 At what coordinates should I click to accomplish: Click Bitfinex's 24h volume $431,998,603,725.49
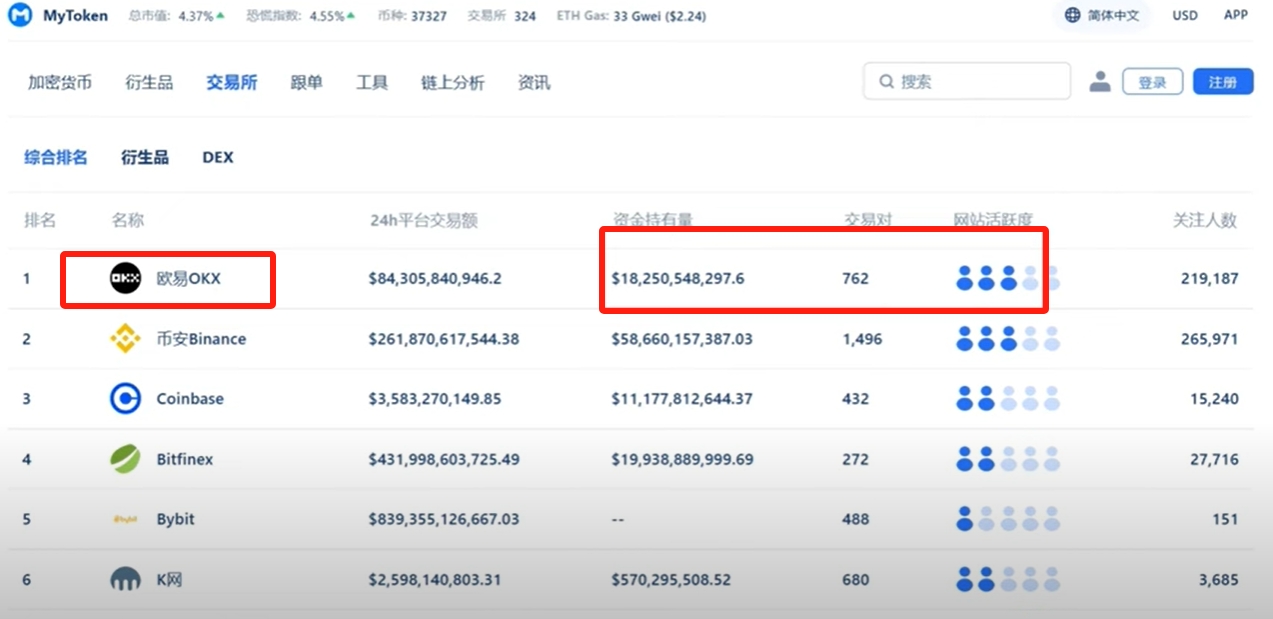pos(444,459)
